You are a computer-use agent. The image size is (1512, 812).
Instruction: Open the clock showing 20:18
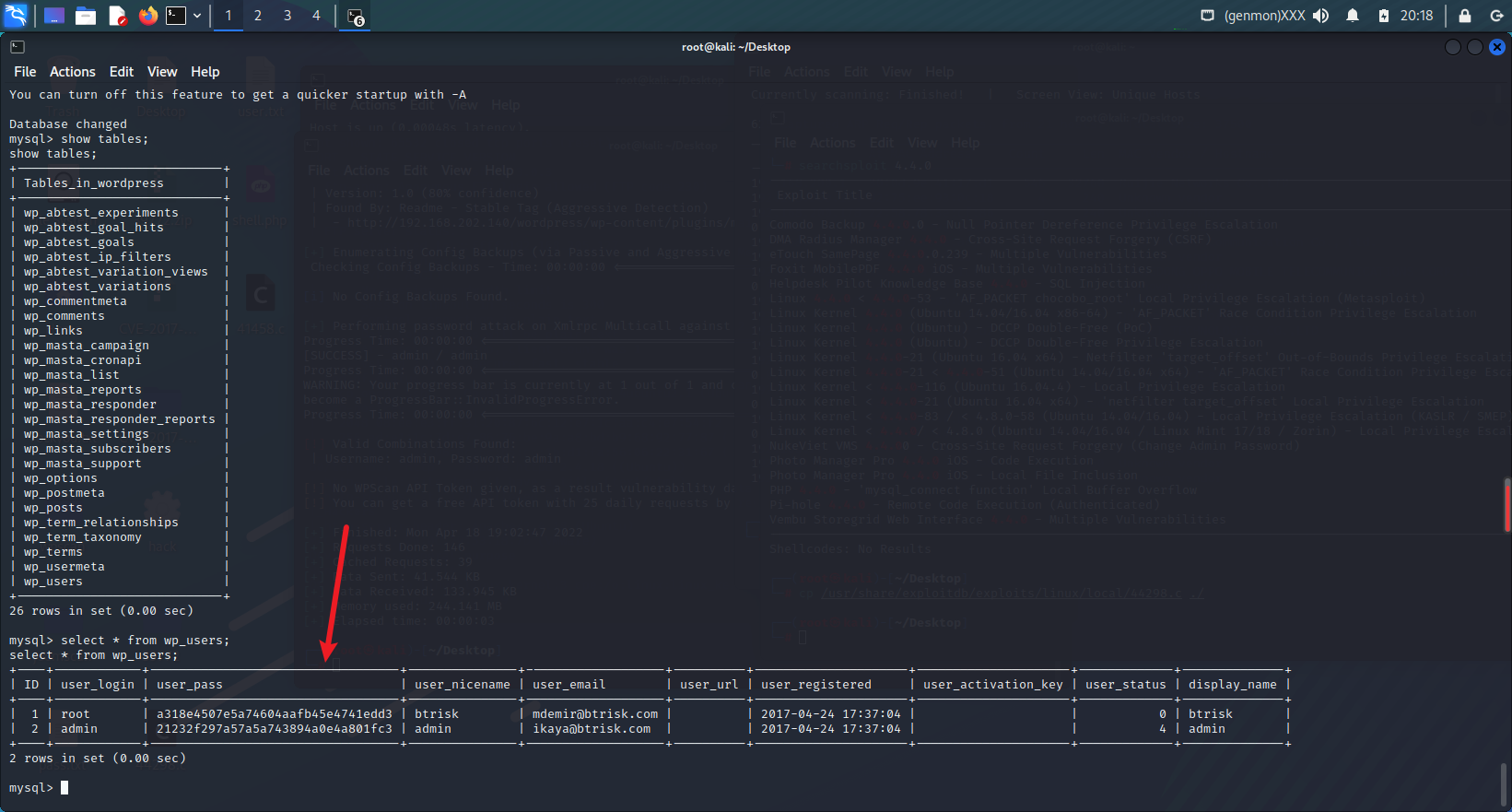(1416, 16)
